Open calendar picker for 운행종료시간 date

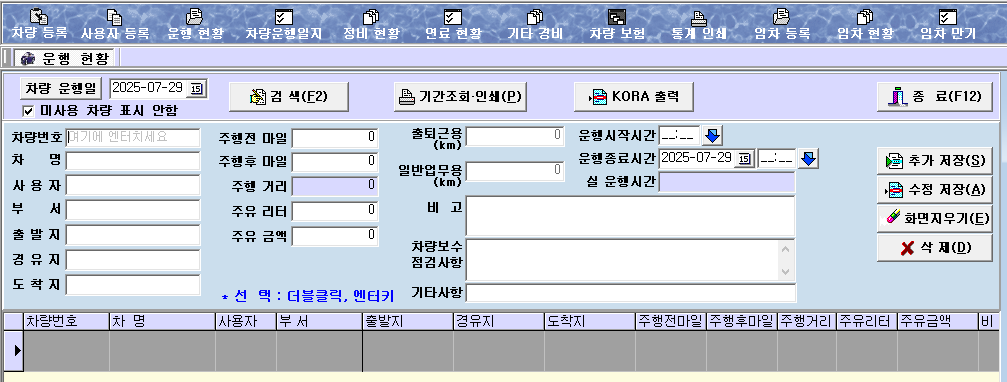(x=744, y=158)
